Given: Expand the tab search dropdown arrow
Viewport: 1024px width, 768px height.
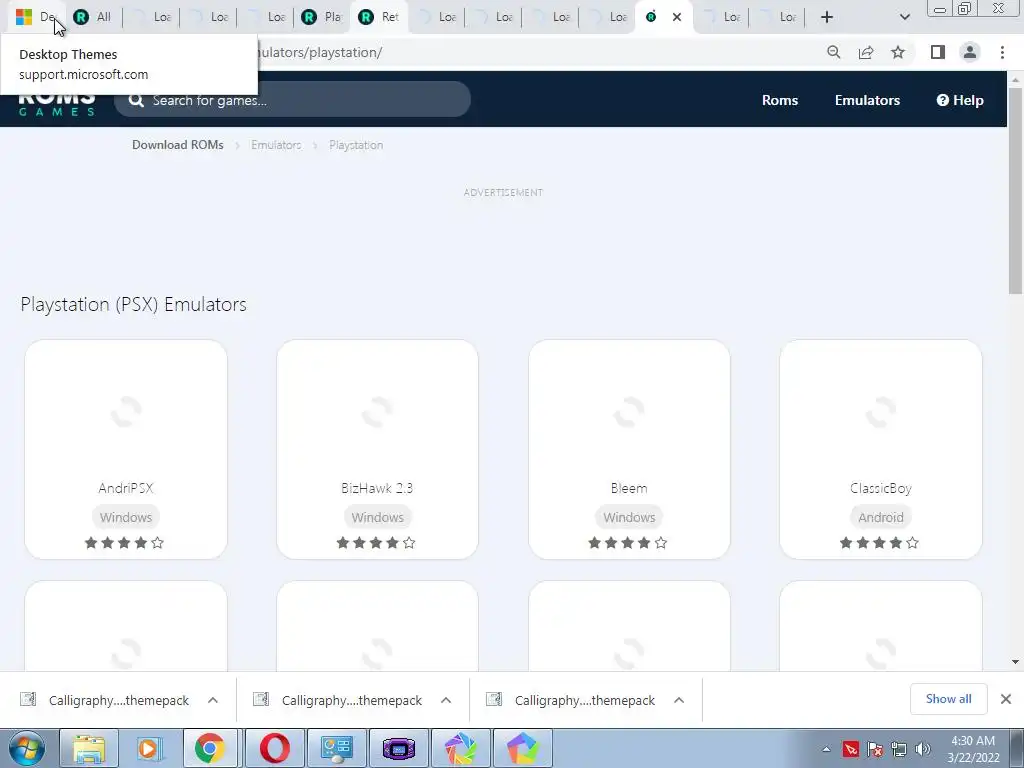Looking at the screenshot, I should tap(904, 17).
